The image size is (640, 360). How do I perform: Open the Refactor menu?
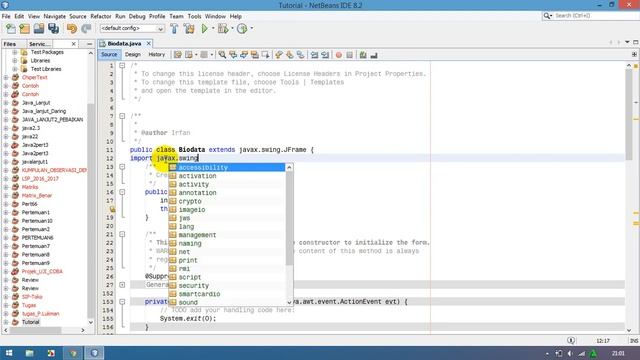(101, 16)
